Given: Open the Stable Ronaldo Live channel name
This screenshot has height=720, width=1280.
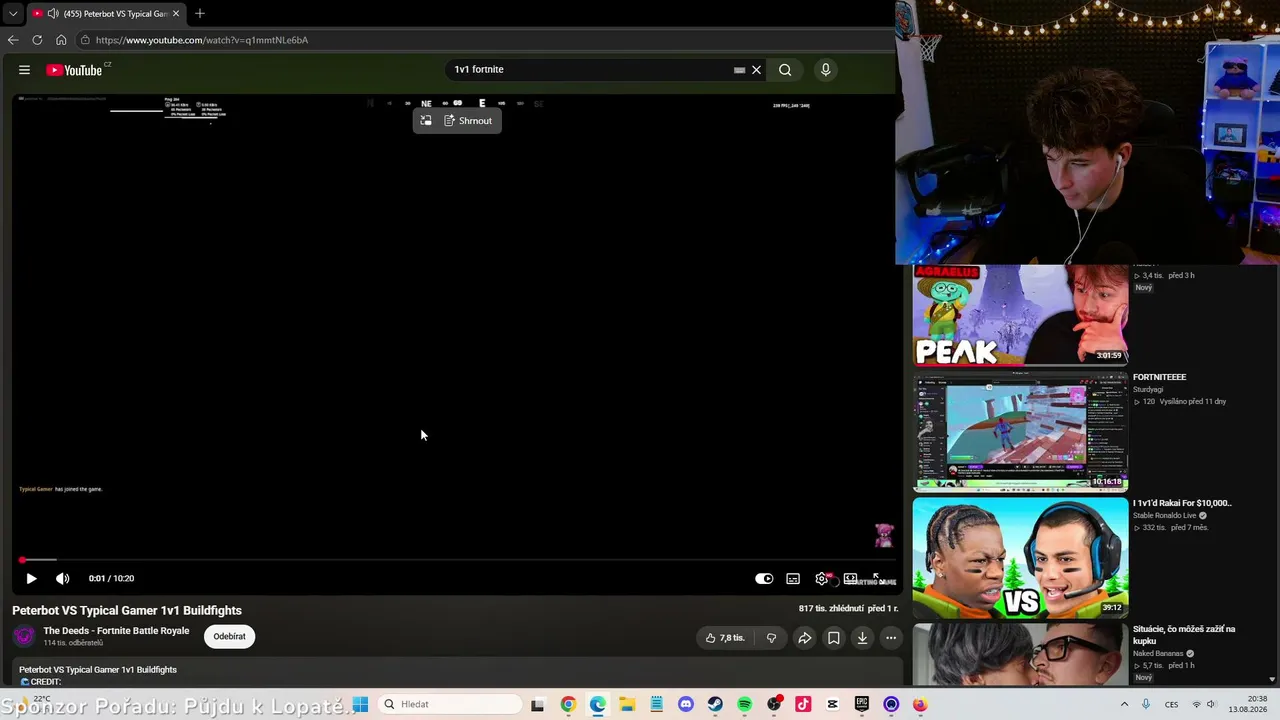Looking at the screenshot, I should [x=1165, y=515].
